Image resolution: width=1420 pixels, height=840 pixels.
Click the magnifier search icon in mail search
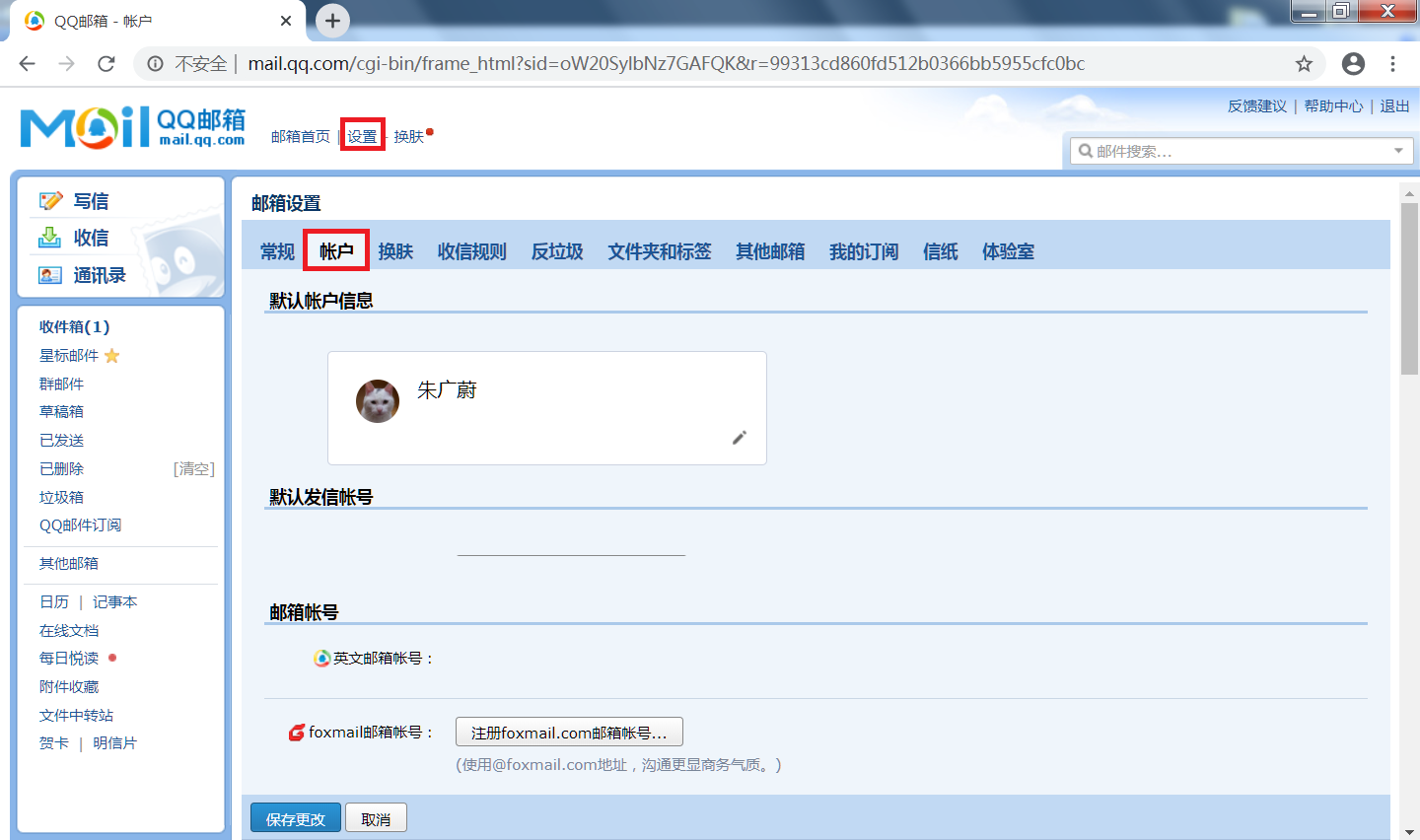coord(1086,151)
